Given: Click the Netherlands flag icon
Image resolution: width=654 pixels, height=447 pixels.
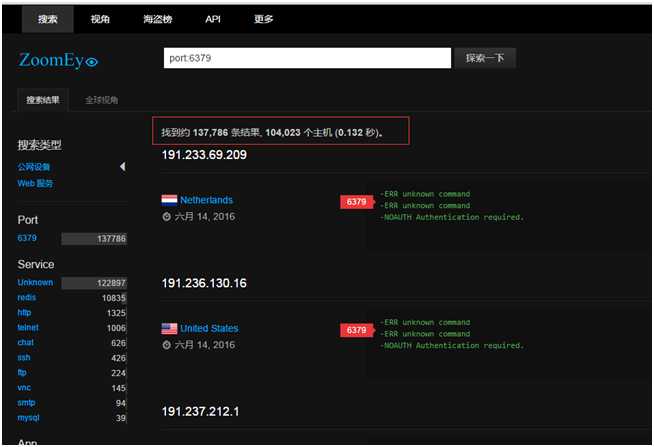Looking at the screenshot, I should click(x=169, y=200).
